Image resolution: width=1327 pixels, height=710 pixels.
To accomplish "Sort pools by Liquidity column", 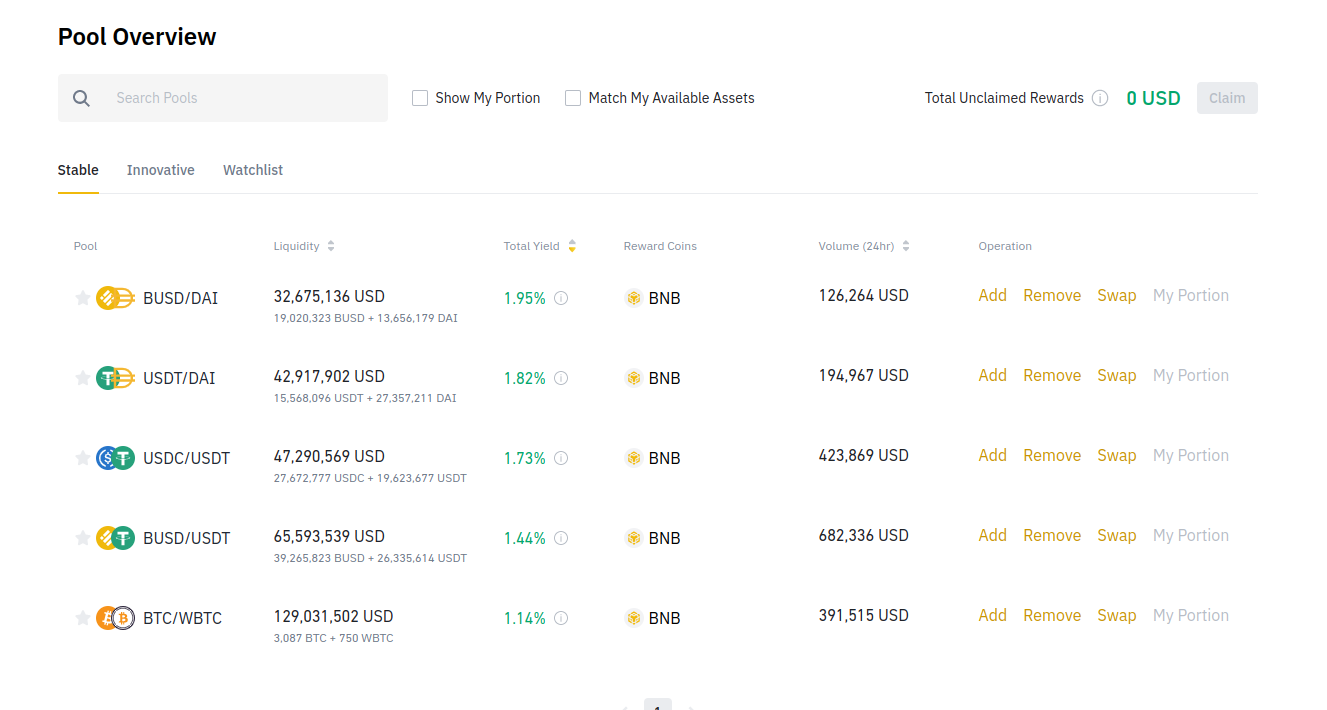I will pyautogui.click(x=304, y=246).
